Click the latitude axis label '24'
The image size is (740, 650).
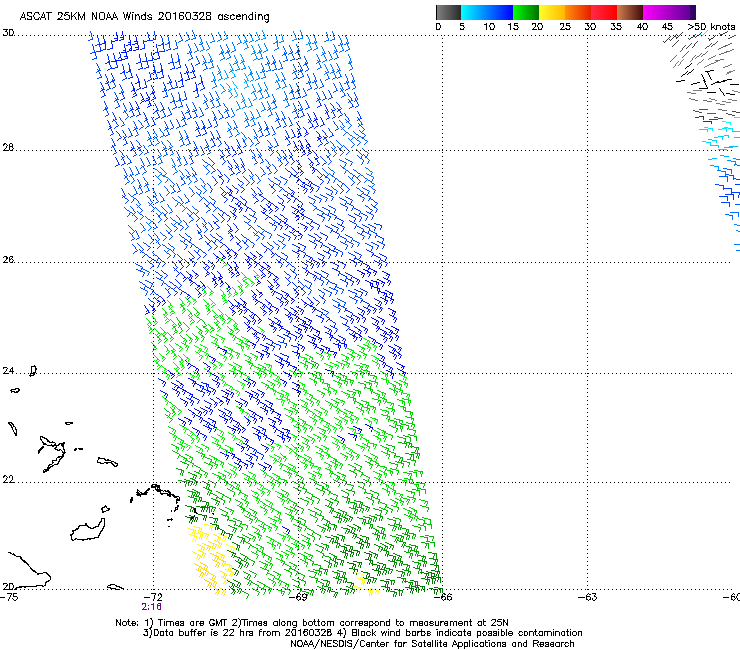click(8, 371)
